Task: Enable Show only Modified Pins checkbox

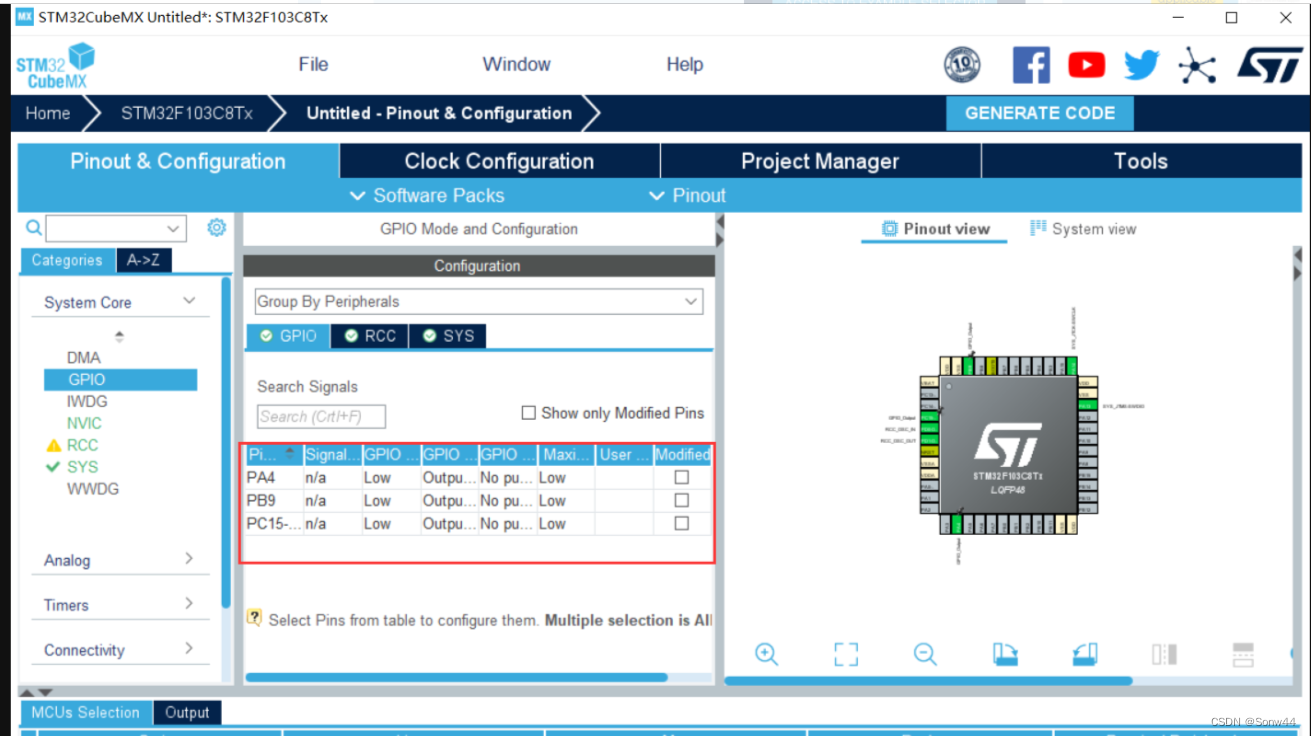Action: pyautogui.click(x=529, y=413)
